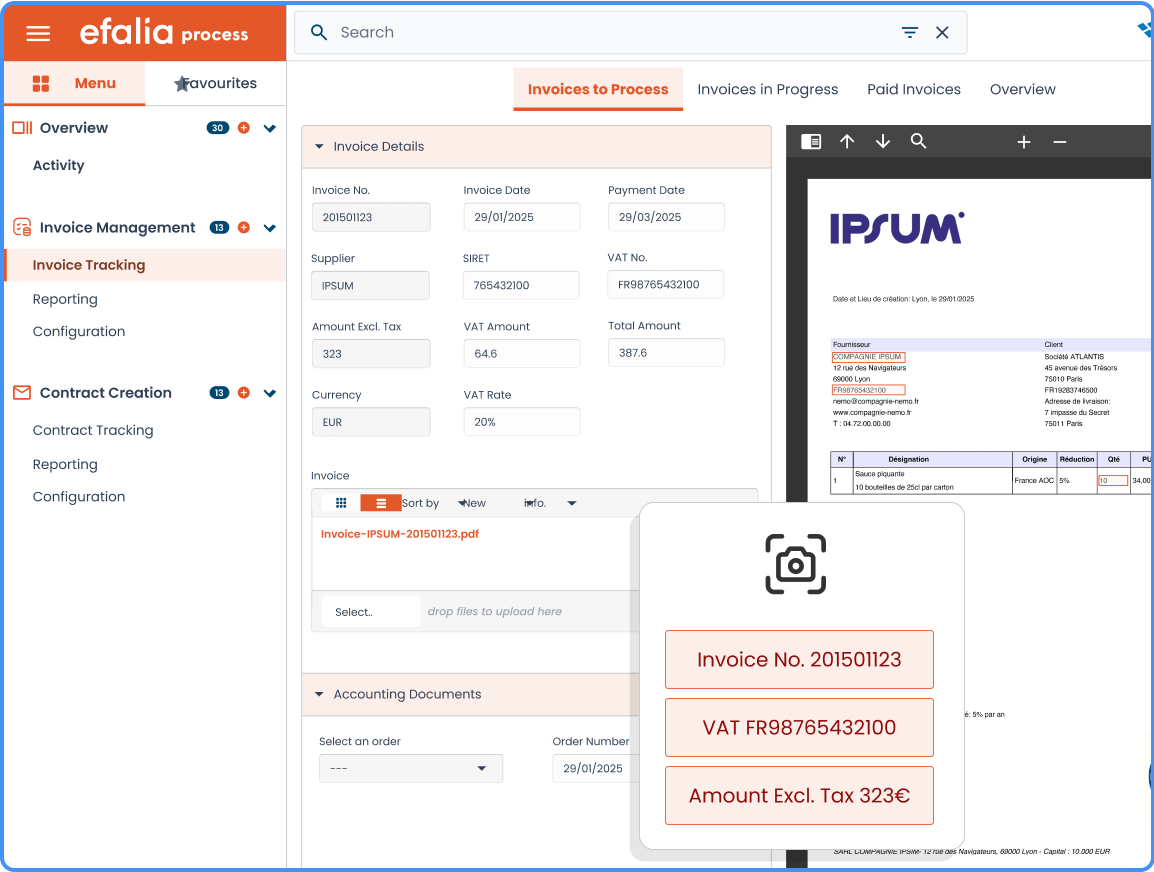Switch invoice files to grid view
1154x872 pixels.
[x=341, y=503]
